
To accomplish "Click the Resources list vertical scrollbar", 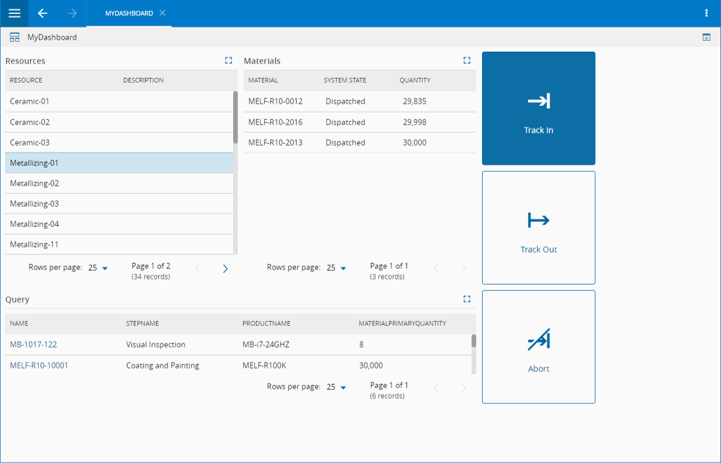I will pyautogui.click(x=236, y=118).
